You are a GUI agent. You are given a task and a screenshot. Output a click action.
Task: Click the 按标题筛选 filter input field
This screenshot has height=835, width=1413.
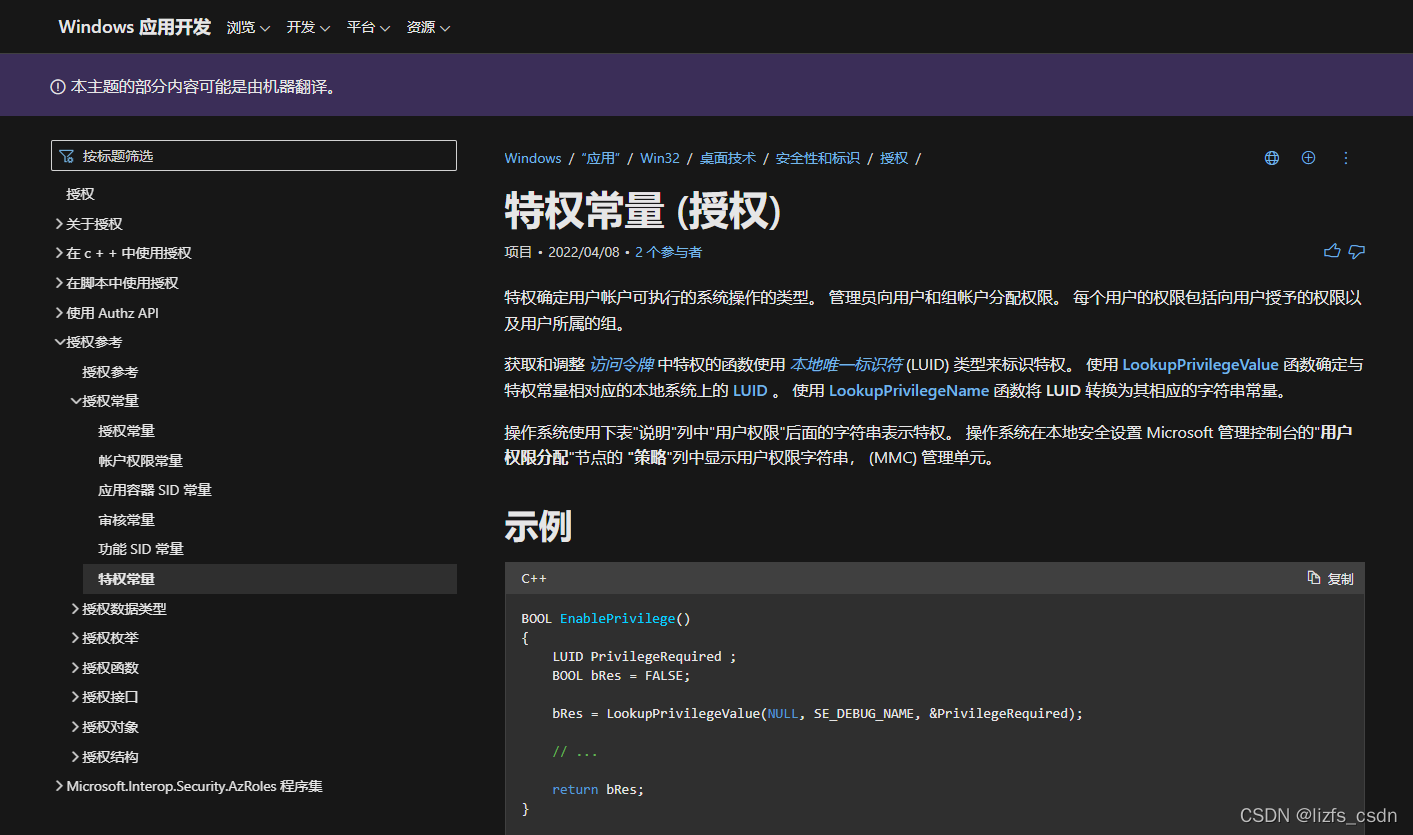(x=260, y=156)
